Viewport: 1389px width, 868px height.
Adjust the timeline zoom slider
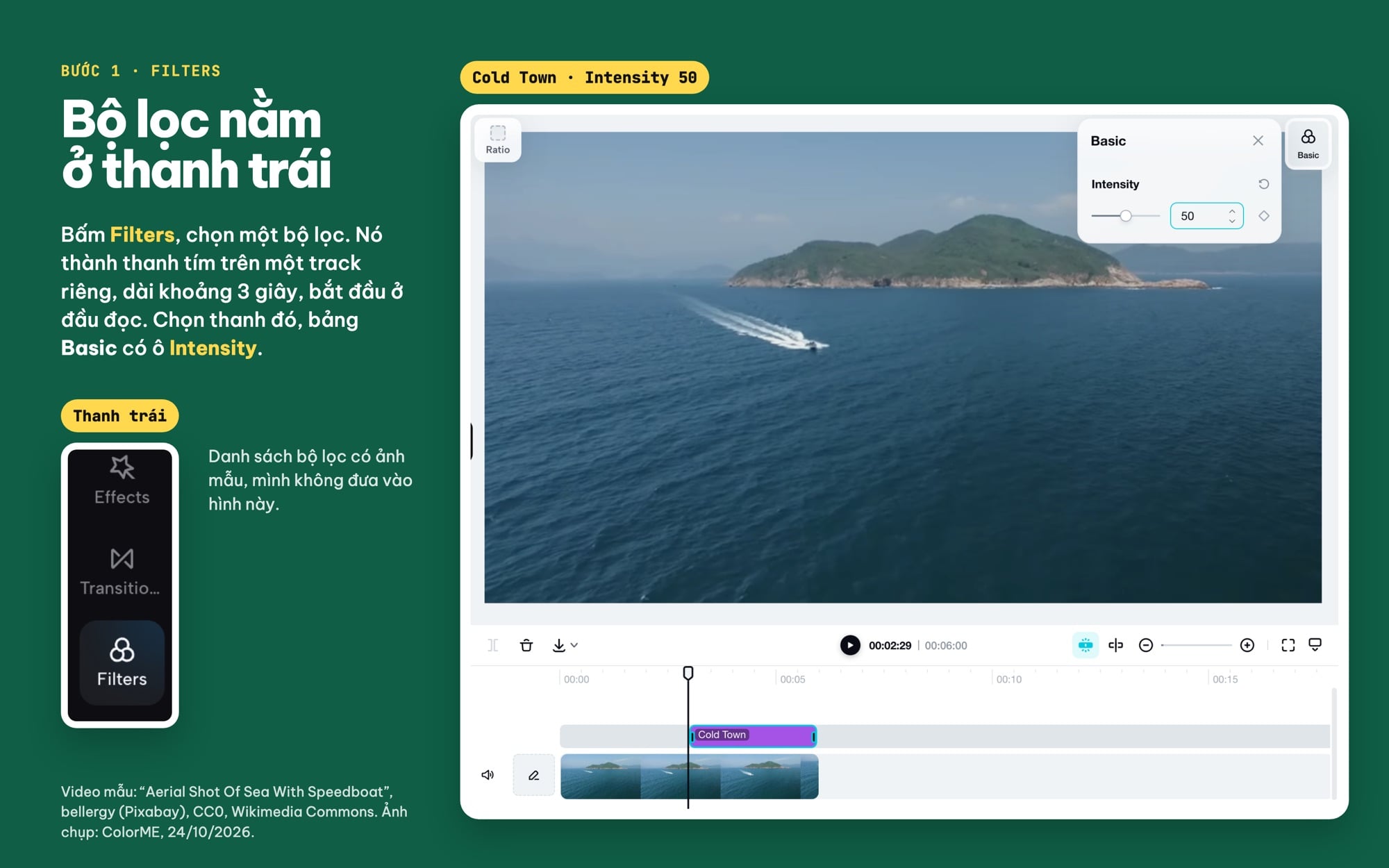1197,645
